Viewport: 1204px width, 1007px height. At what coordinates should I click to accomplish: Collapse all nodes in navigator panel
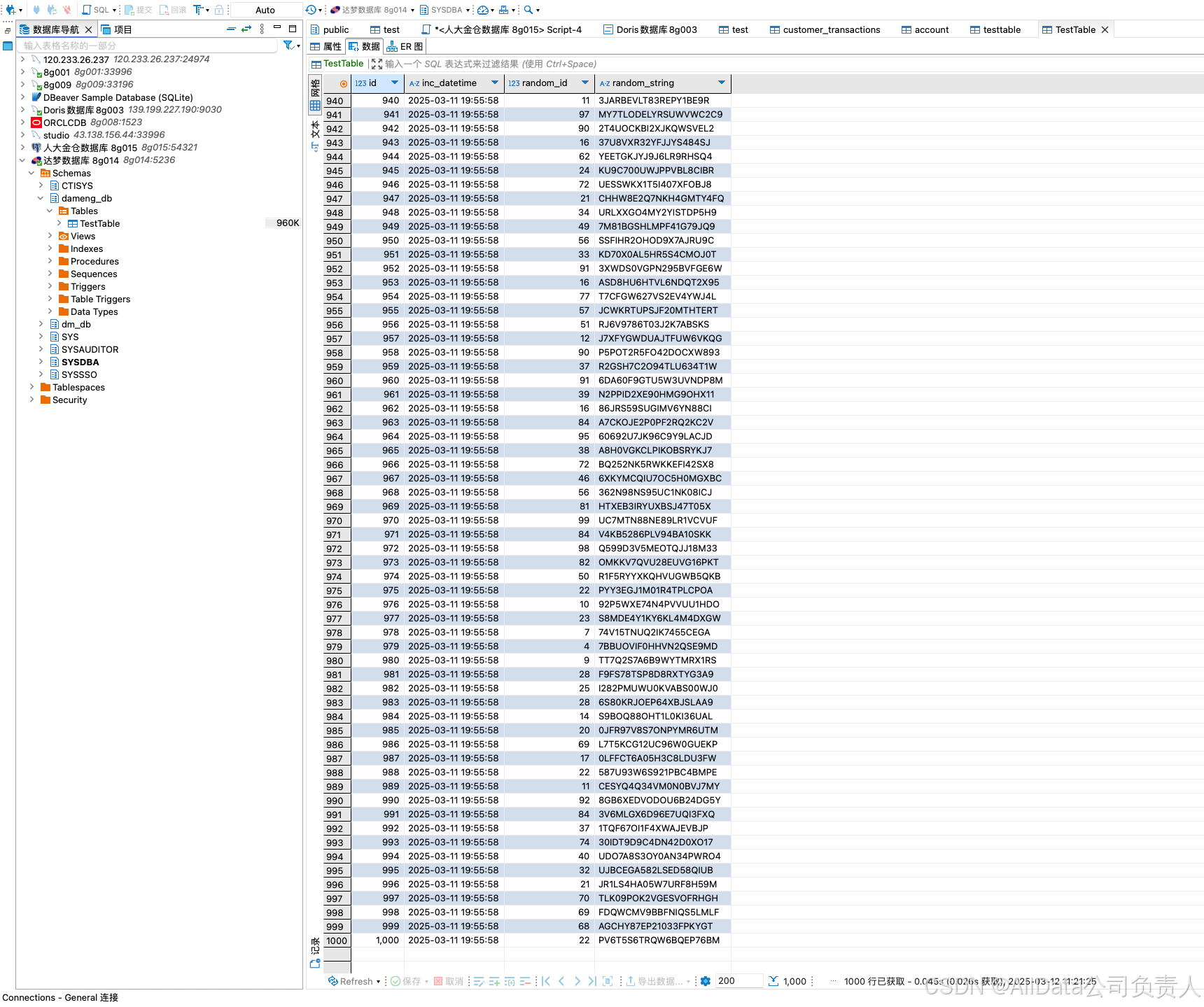[231, 29]
